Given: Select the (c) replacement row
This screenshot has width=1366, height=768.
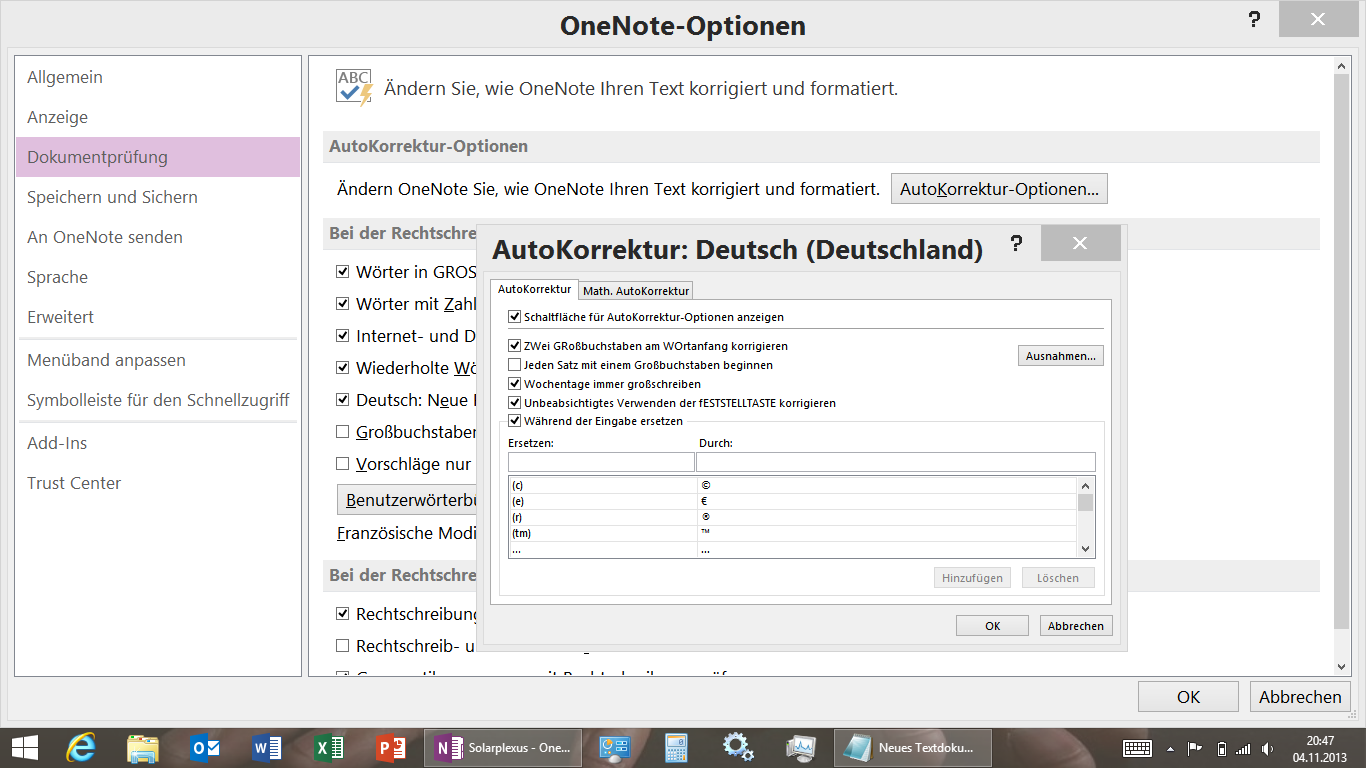Looking at the screenshot, I should [792, 485].
